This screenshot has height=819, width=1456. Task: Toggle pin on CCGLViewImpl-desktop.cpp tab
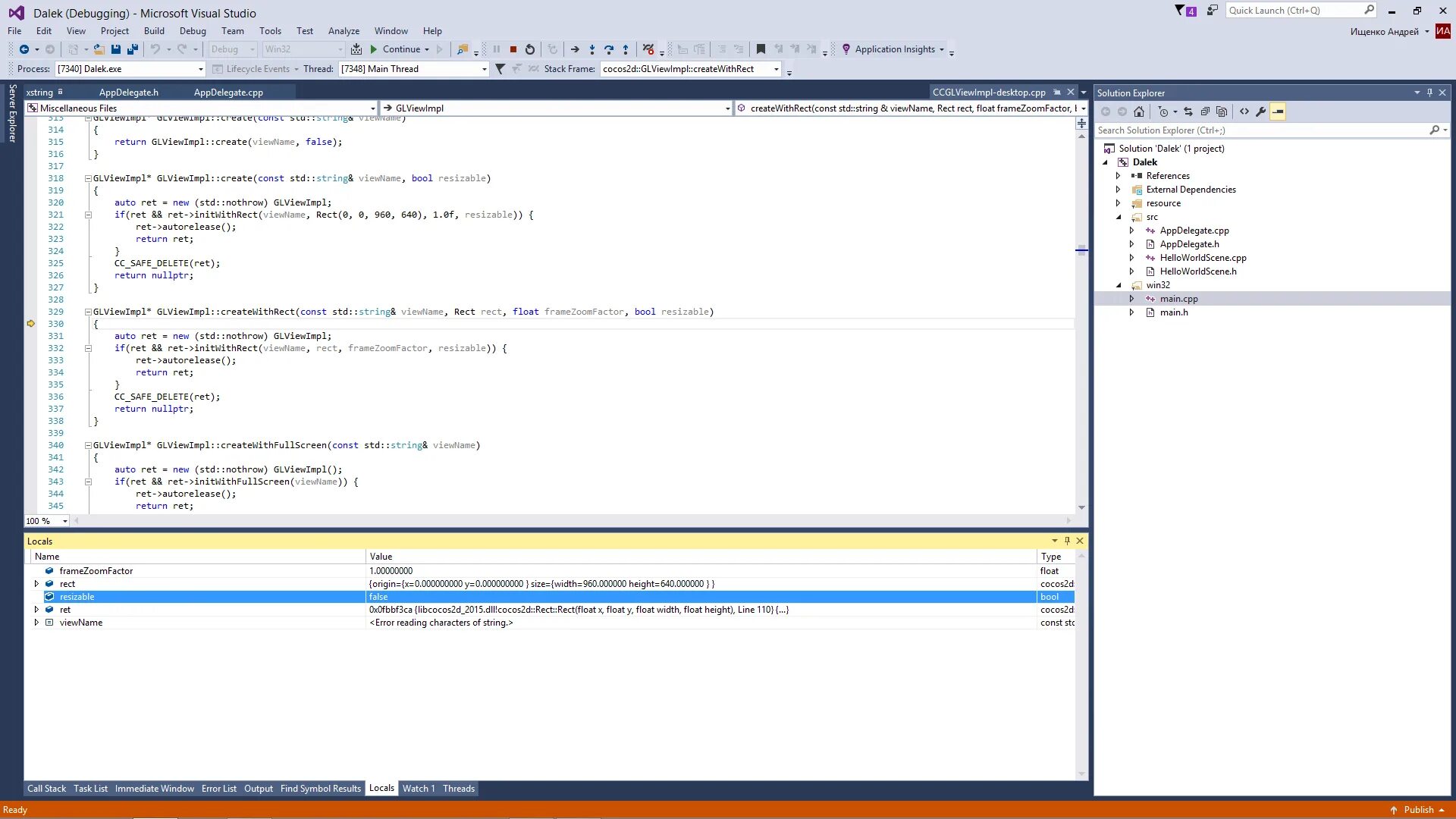point(1057,93)
